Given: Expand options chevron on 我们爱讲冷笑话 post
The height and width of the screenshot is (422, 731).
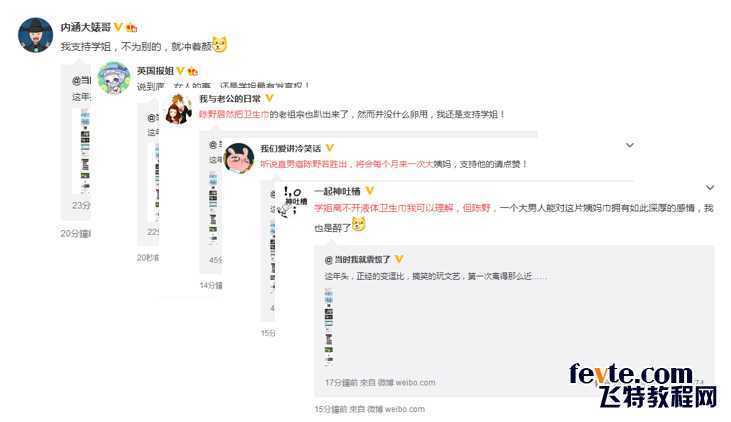Looking at the screenshot, I should coord(630,145).
